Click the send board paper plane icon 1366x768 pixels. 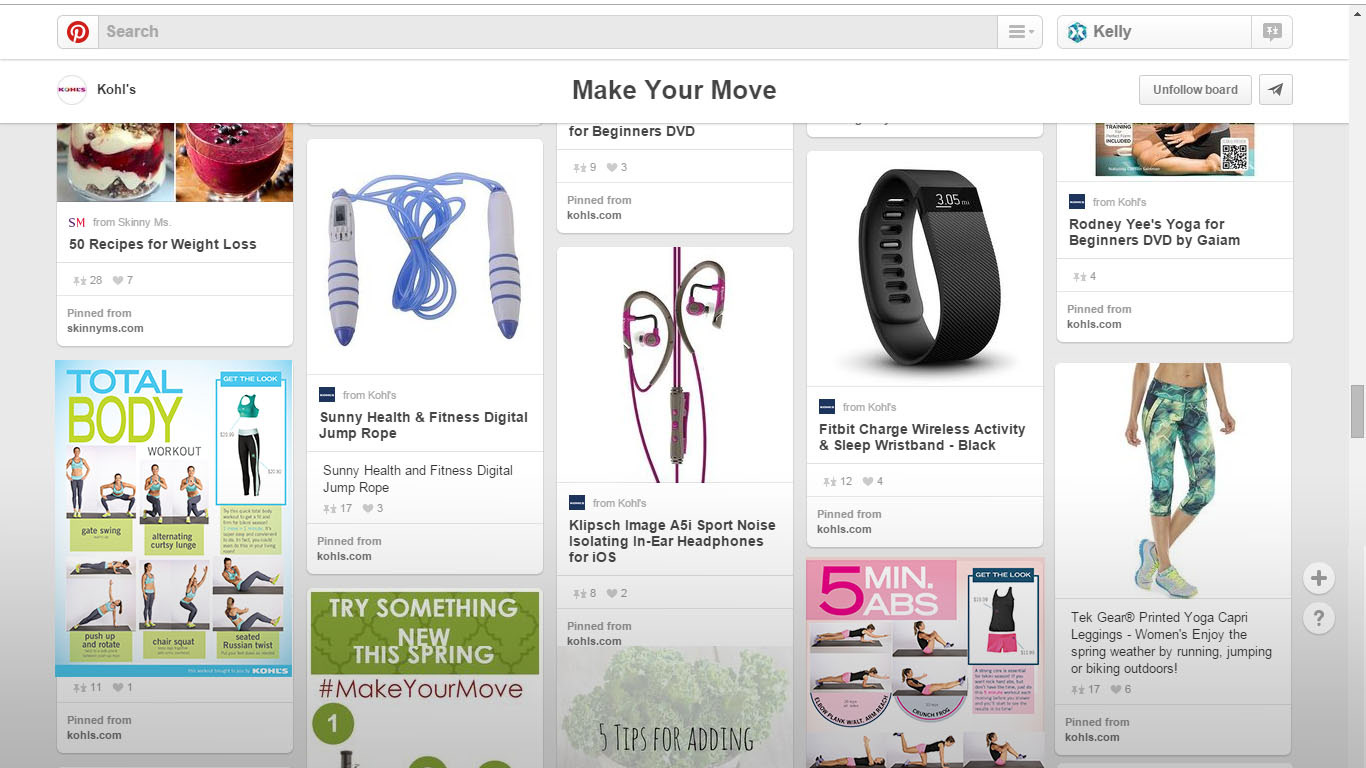[x=1276, y=90]
